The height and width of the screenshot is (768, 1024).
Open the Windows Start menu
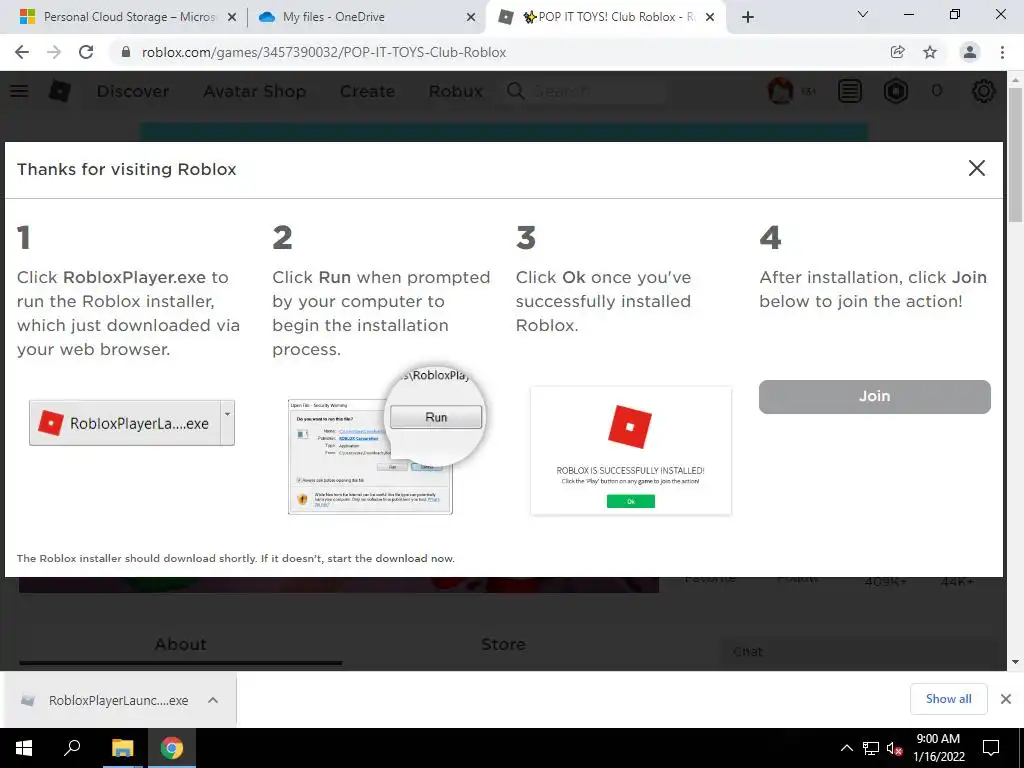pos(24,748)
